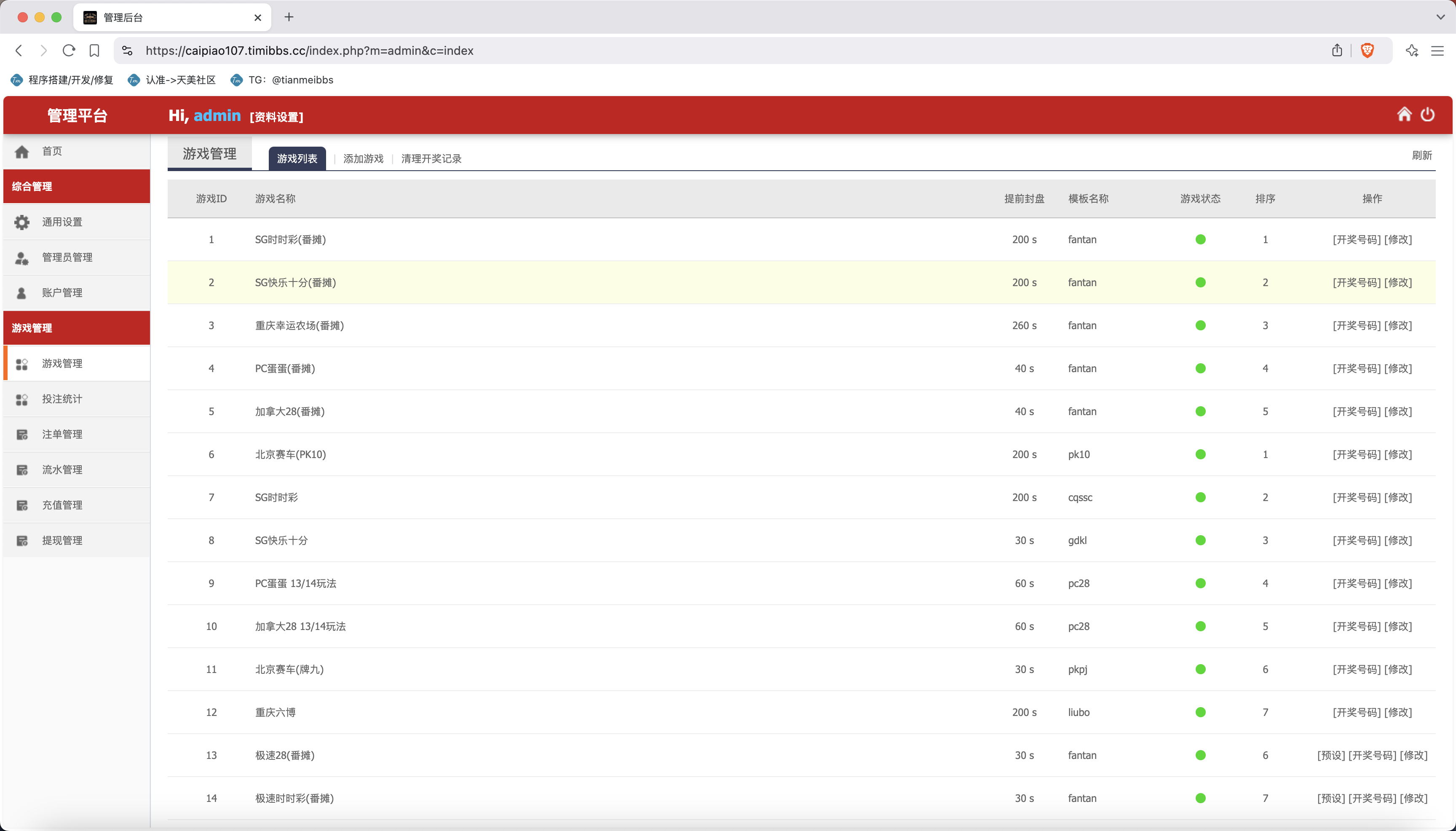Click the share icon in address bar

coord(1337,51)
